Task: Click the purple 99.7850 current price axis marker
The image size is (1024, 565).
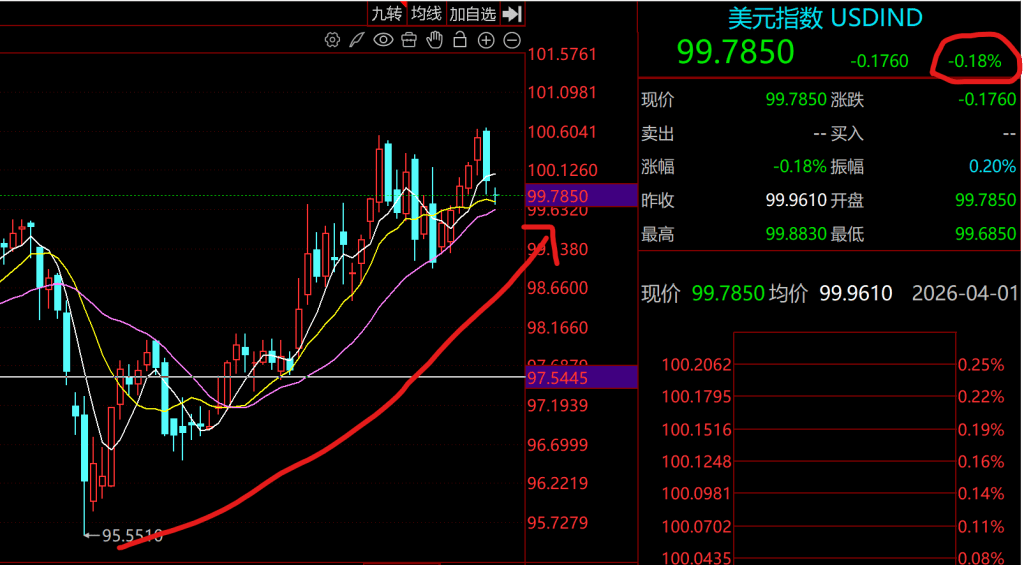Action: (x=581, y=196)
